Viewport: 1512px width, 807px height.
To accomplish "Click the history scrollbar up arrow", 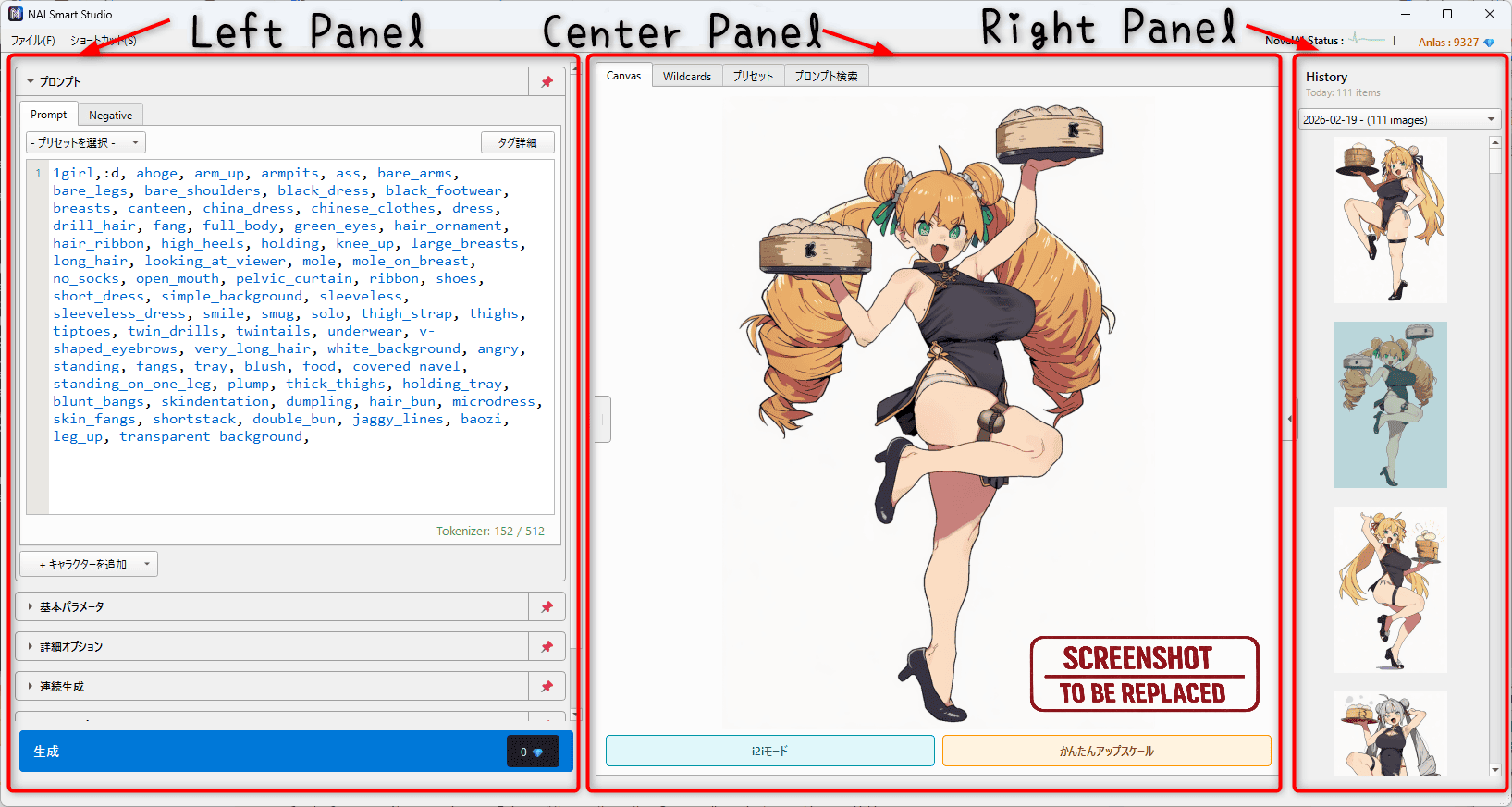I will click(1495, 142).
